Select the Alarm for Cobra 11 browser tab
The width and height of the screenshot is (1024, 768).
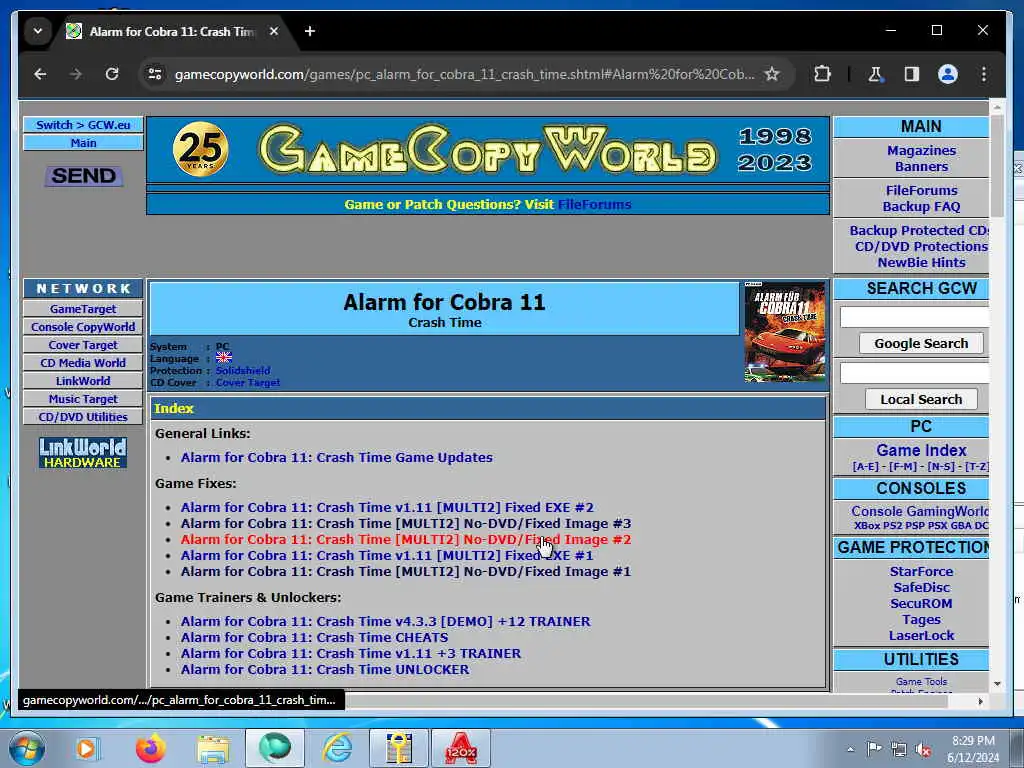[x=171, y=31]
